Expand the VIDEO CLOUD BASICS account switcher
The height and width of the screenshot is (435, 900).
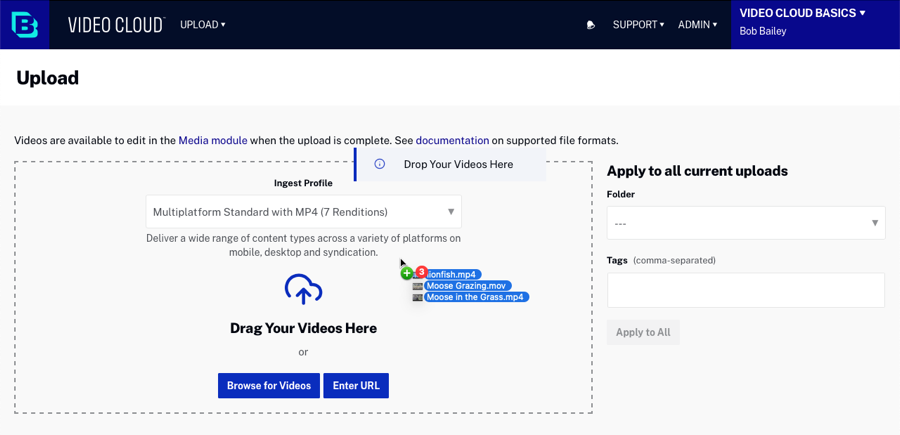(802, 13)
